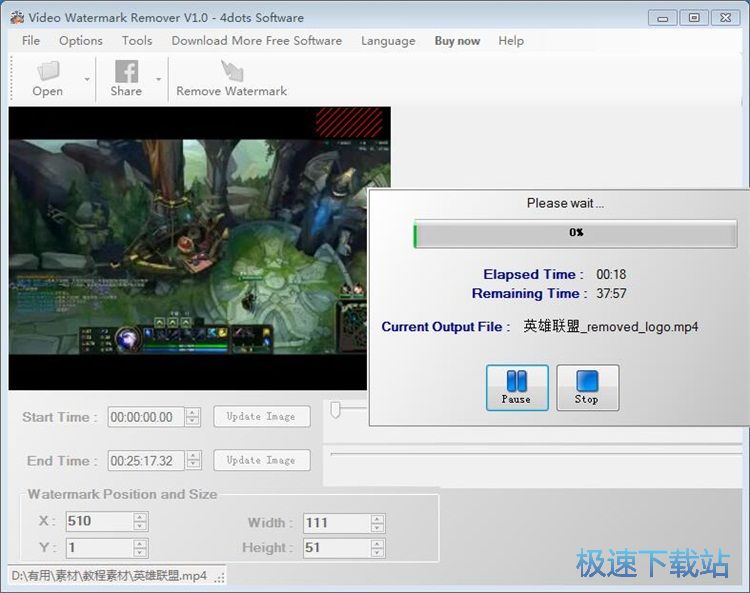Increase watermark X value with up arrow
The height and width of the screenshot is (593, 750).
140,516
